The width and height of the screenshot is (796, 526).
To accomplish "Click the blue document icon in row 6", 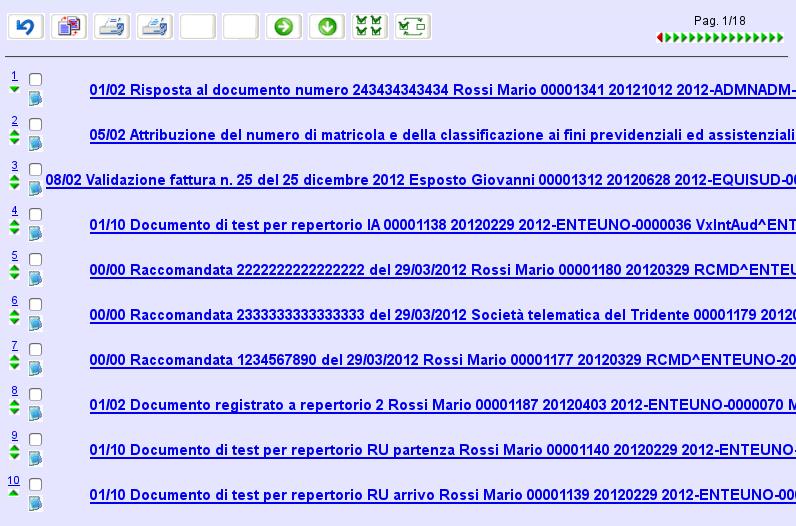I will tap(35, 323).
